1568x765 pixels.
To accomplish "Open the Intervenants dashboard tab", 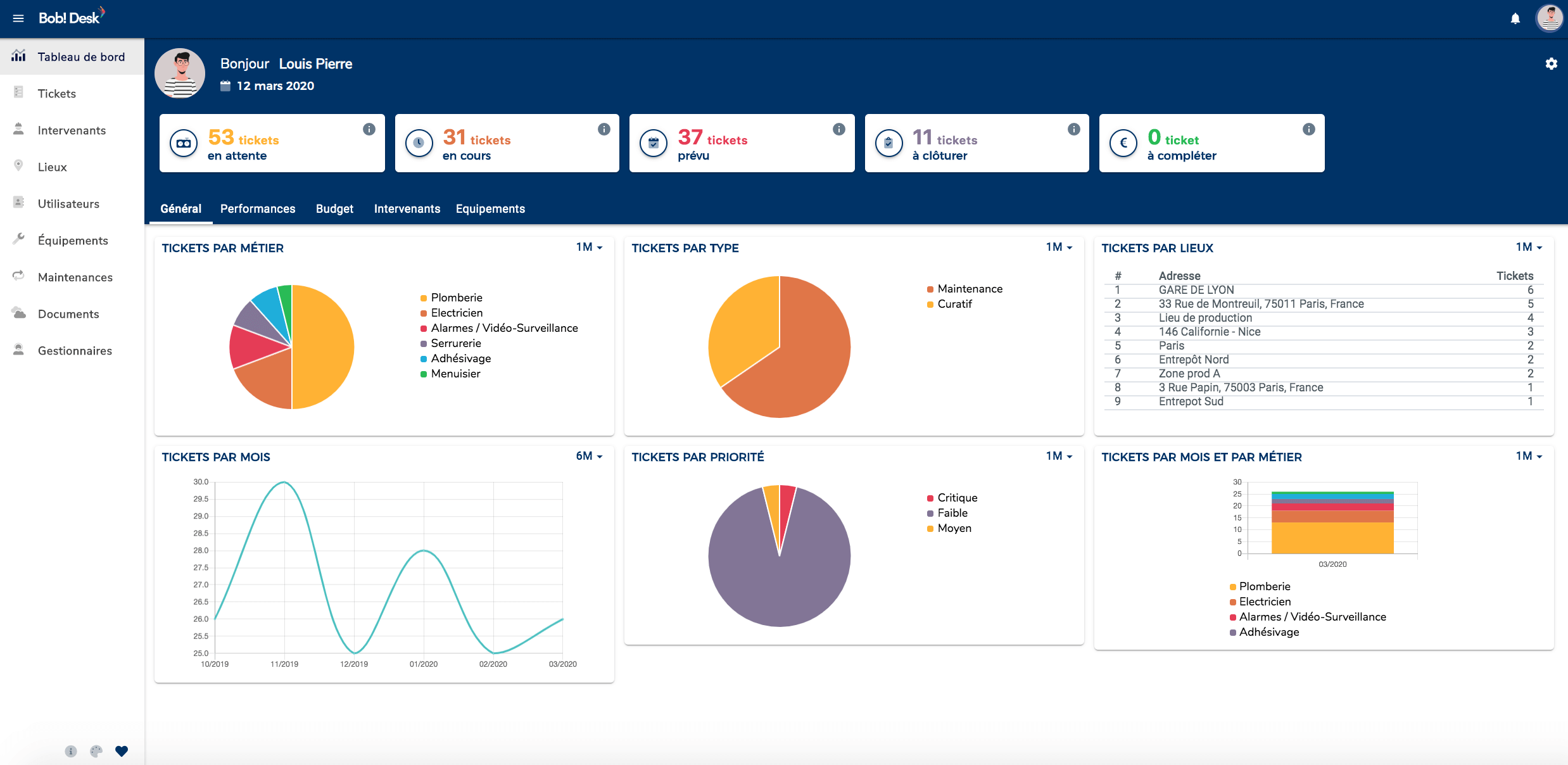I will tap(407, 209).
